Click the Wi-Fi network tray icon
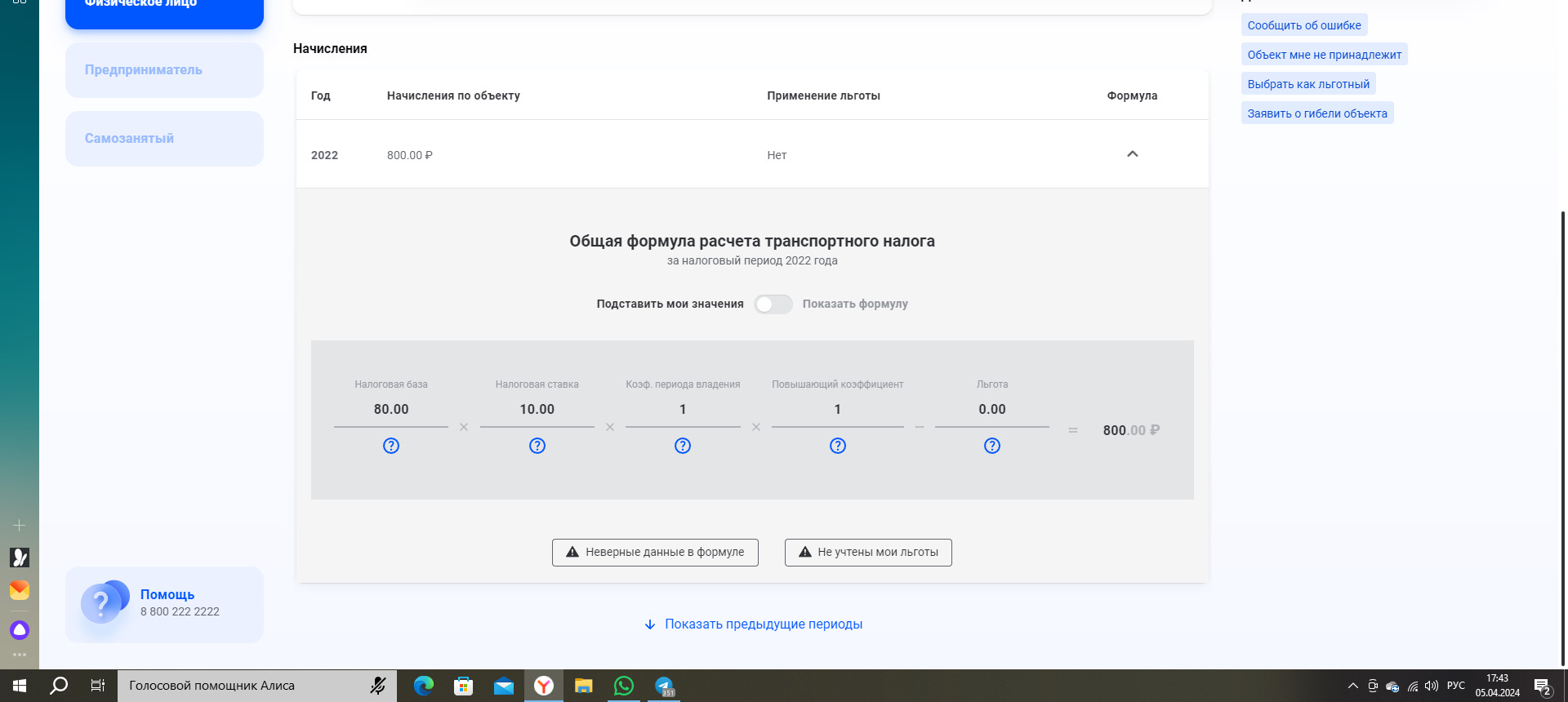Screen dimensions: 1568x702 click(1412, 686)
